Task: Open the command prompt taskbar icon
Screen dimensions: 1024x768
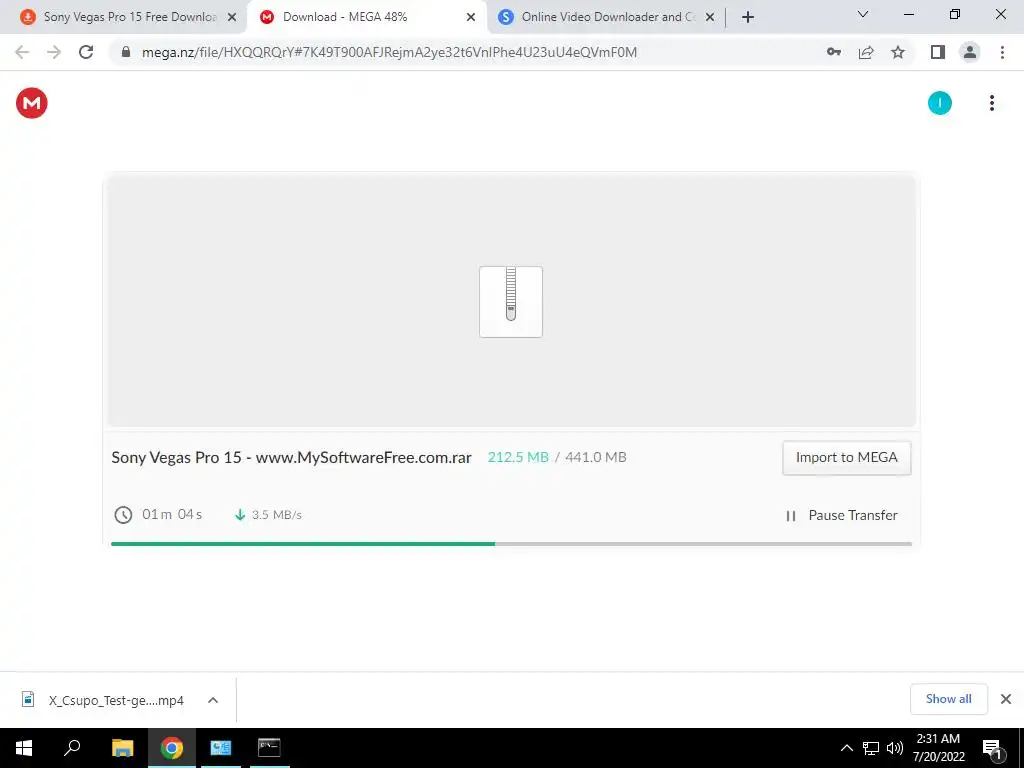Action: pos(269,748)
